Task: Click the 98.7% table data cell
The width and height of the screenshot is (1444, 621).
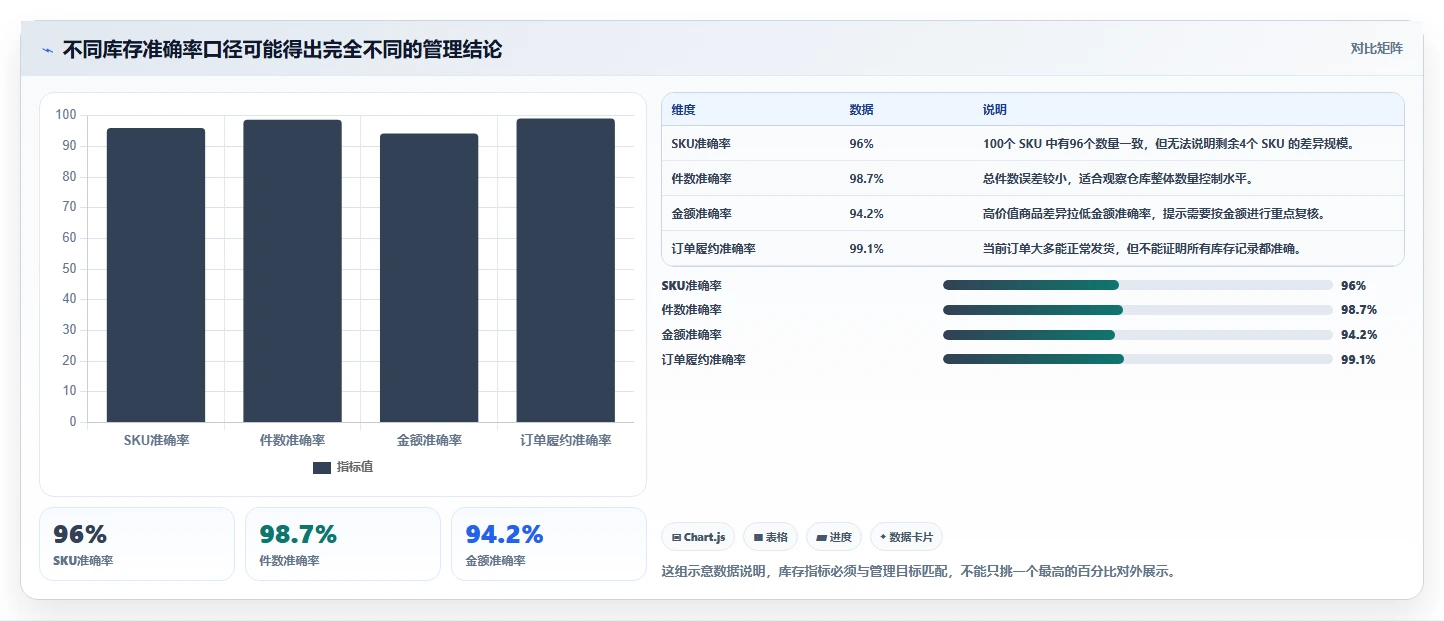Action: pyautogui.click(x=866, y=179)
